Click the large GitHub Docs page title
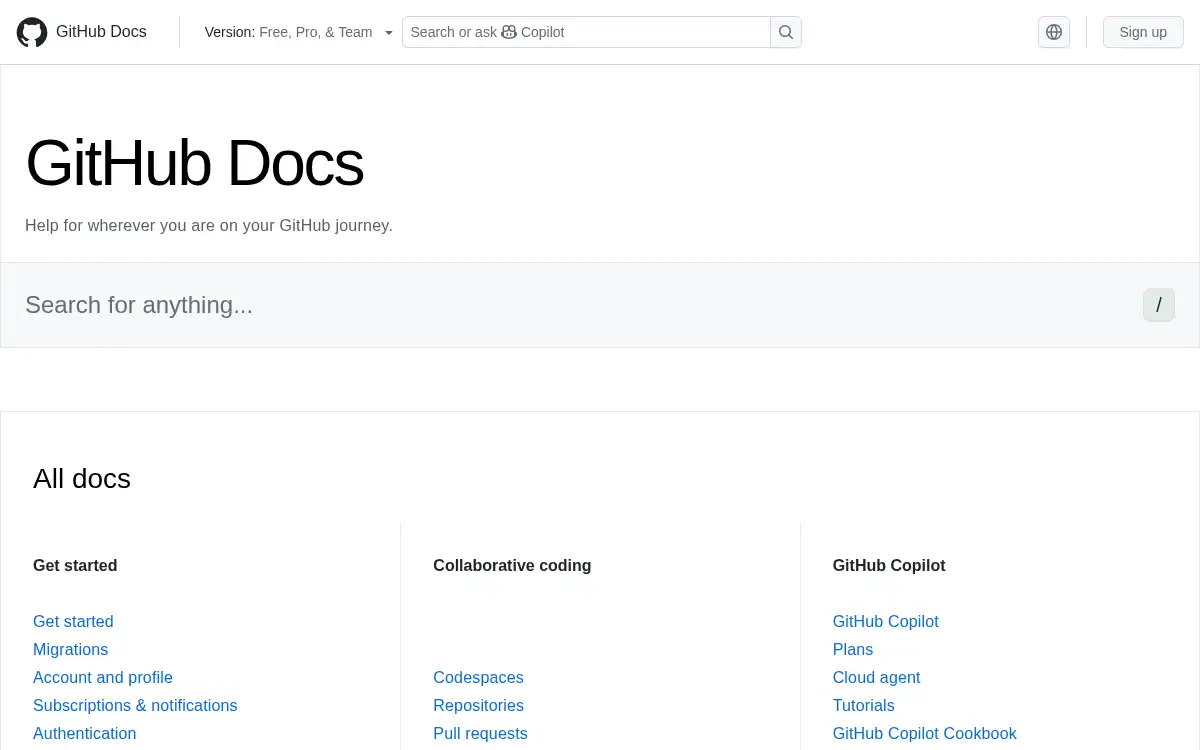This screenshot has width=1200, height=750. [194, 162]
